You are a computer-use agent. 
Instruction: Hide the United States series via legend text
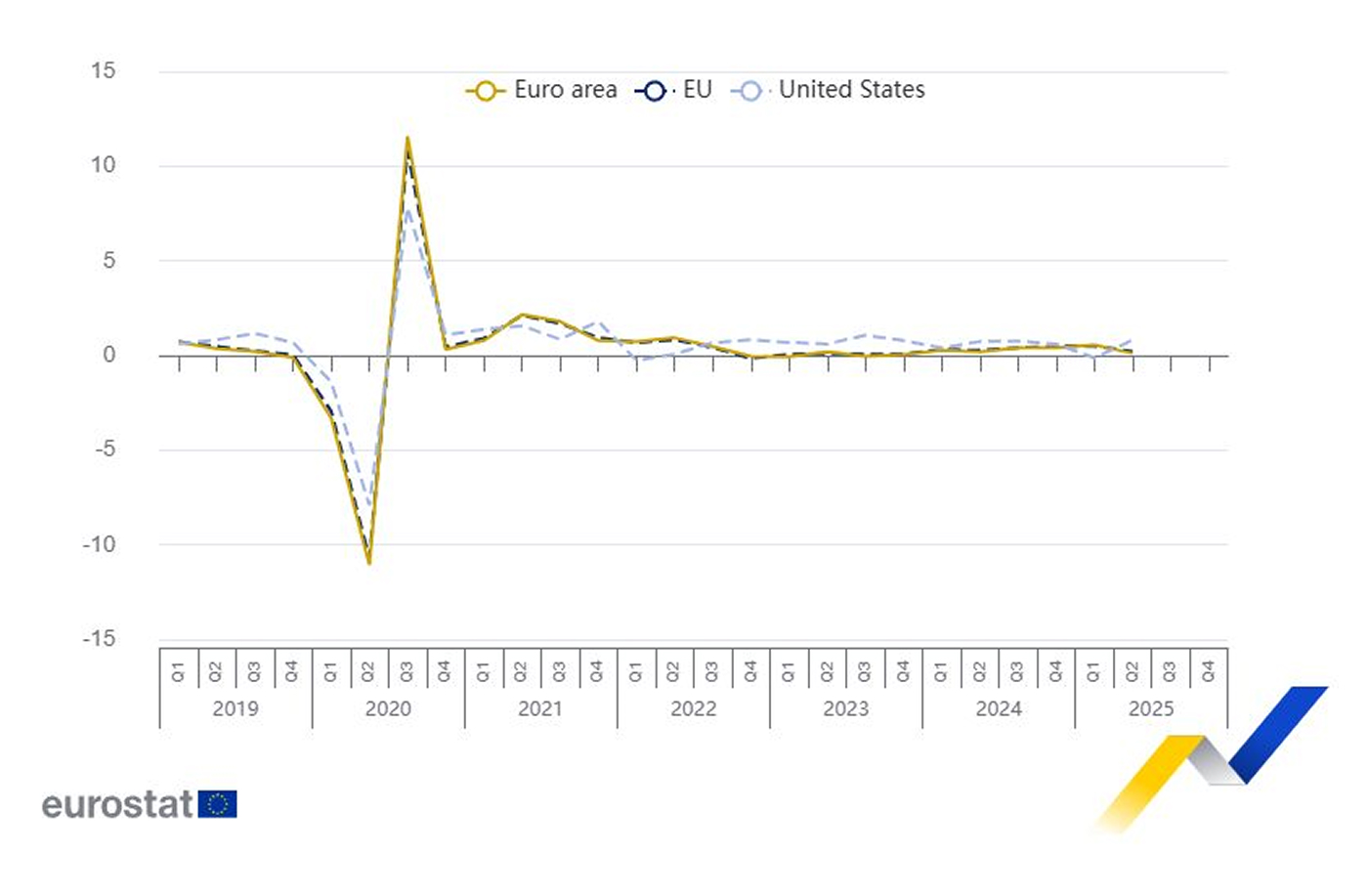click(851, 90)
